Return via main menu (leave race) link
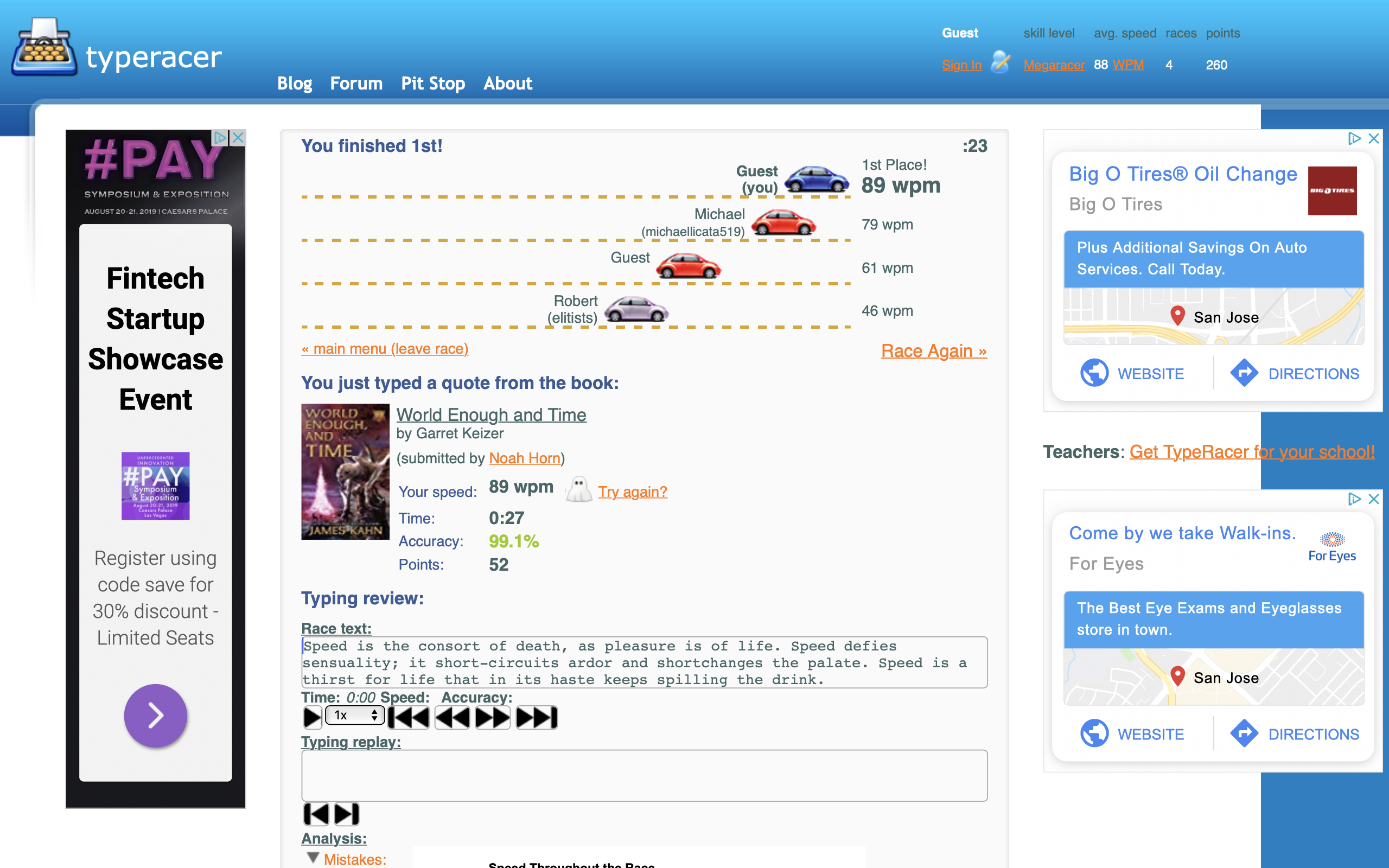This screenshot has height=868, width=1389. 385,348
